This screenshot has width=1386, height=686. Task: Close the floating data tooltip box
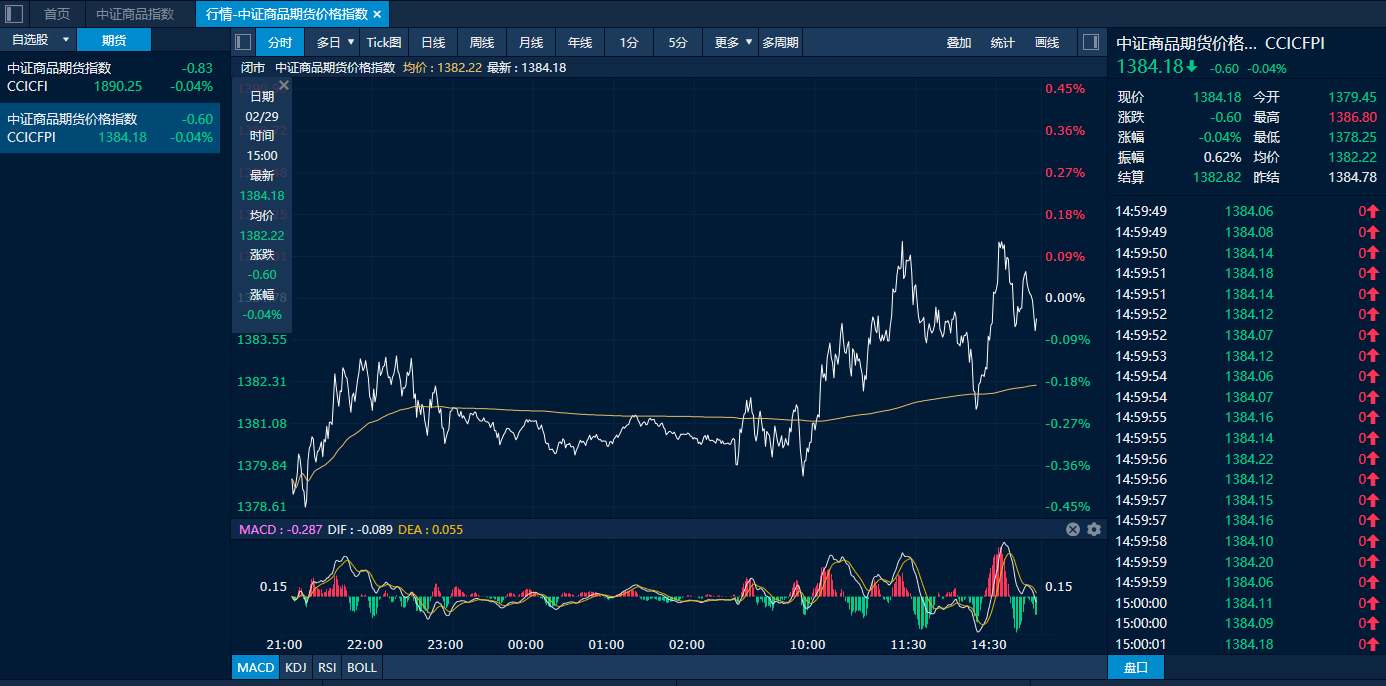pyautogui.click(x=283, y=86)
